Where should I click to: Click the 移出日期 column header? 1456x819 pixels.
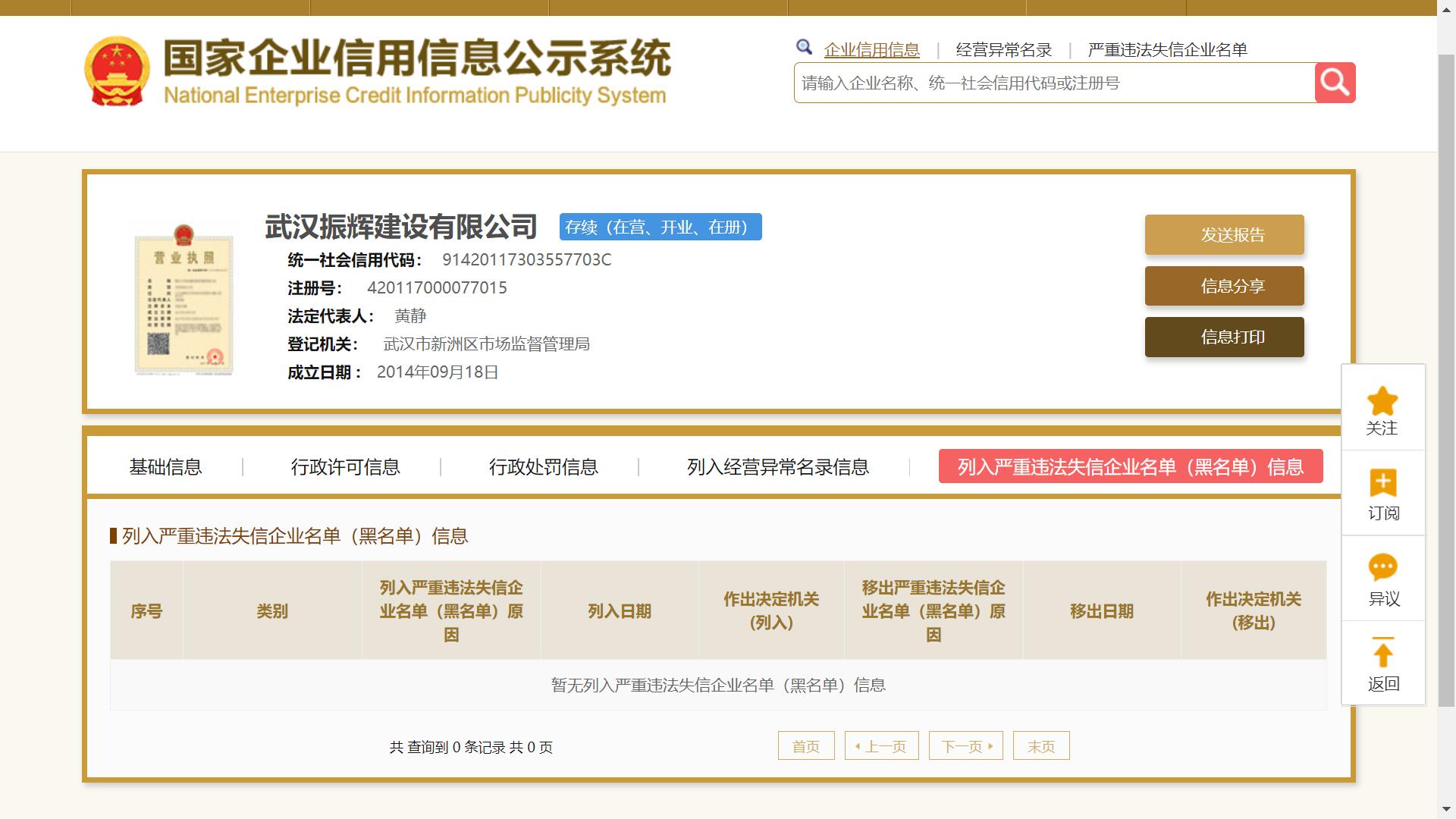(x=1102, y=611)
